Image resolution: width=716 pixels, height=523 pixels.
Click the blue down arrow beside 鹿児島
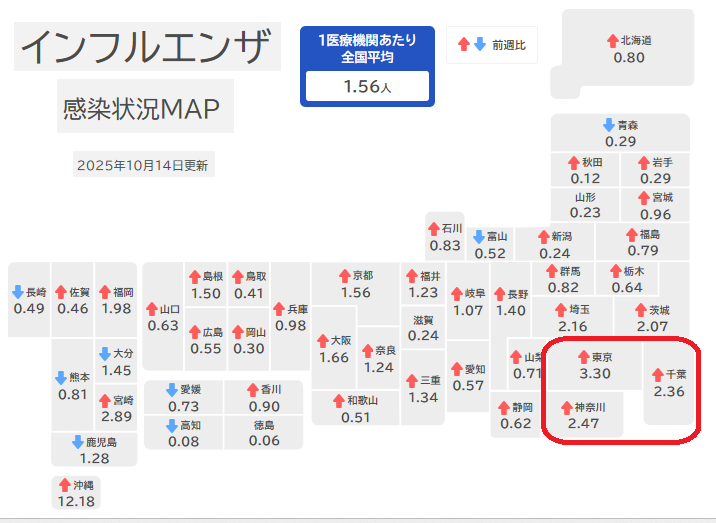[78, 442]
